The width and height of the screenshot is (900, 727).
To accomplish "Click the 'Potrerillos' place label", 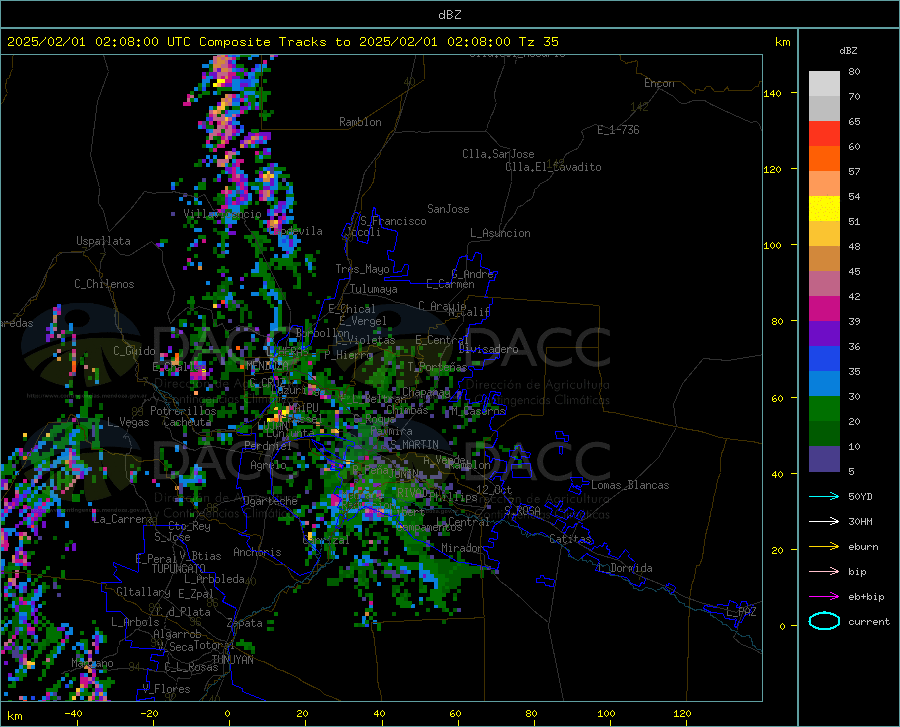I will [183, 411].
